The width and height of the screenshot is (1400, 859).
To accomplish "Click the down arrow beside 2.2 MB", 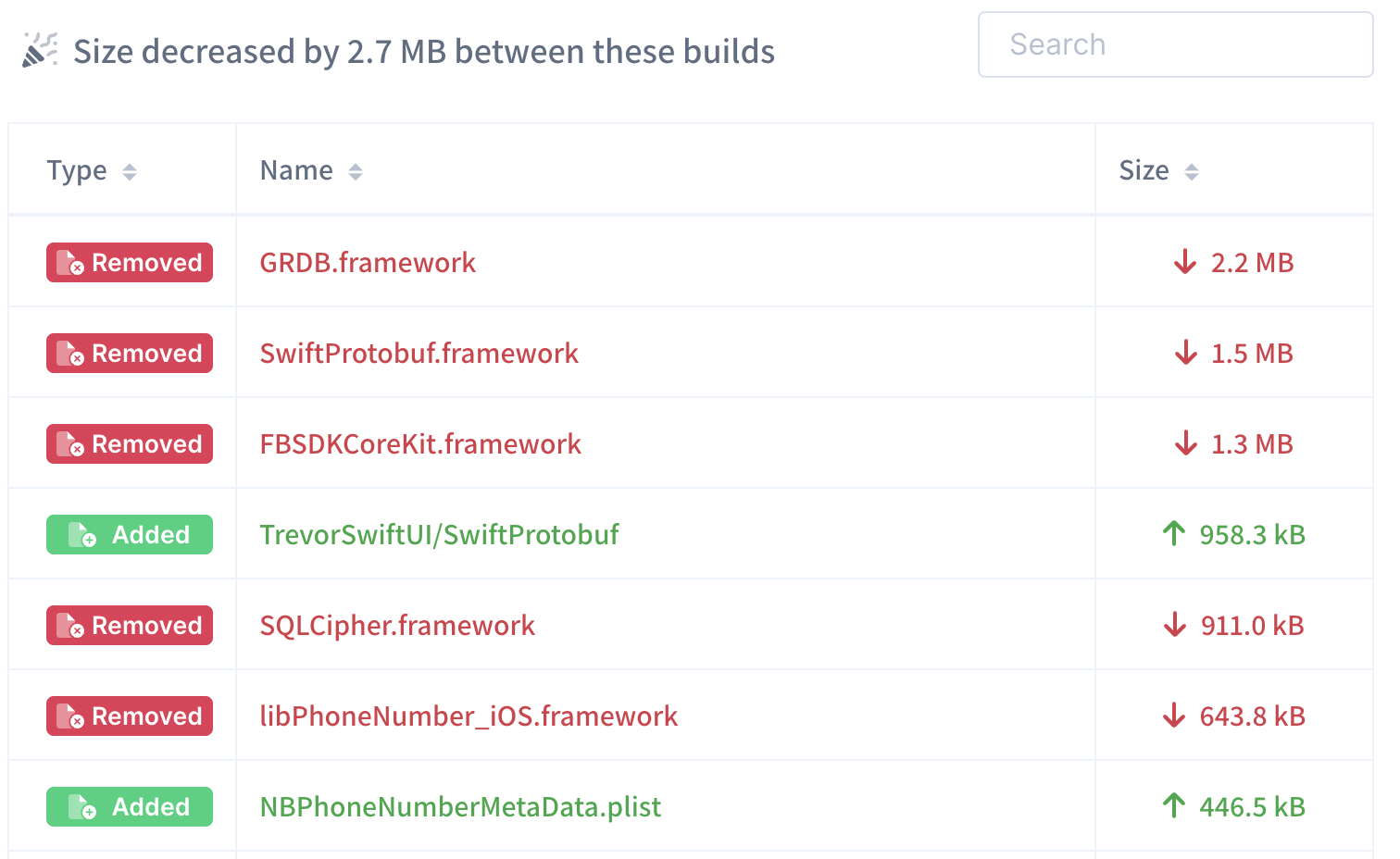I will [x=1185, y=262].
